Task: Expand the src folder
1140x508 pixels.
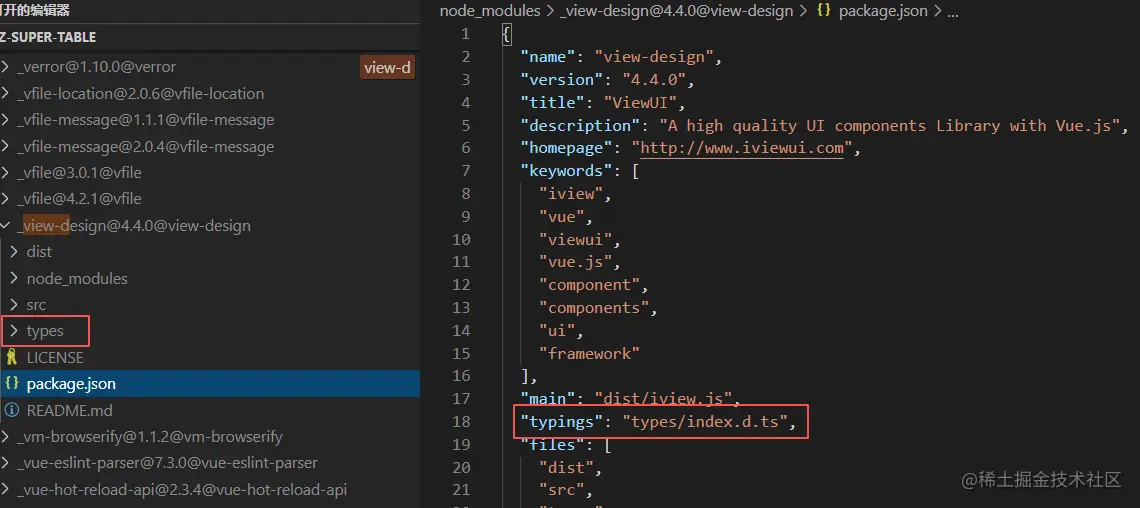Action: pyautogui.click(x=13, y=305)
